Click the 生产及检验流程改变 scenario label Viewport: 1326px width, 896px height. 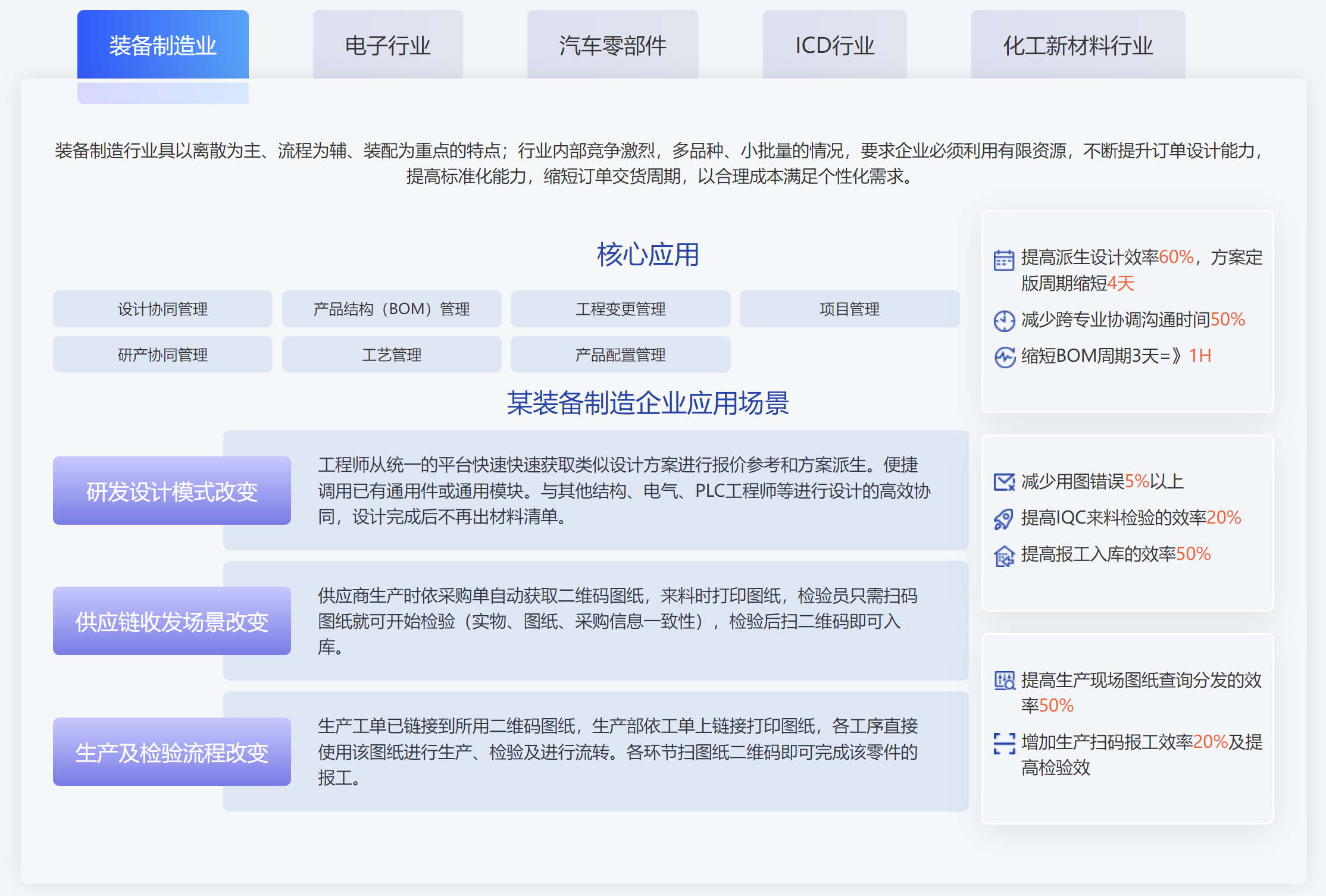172,752
